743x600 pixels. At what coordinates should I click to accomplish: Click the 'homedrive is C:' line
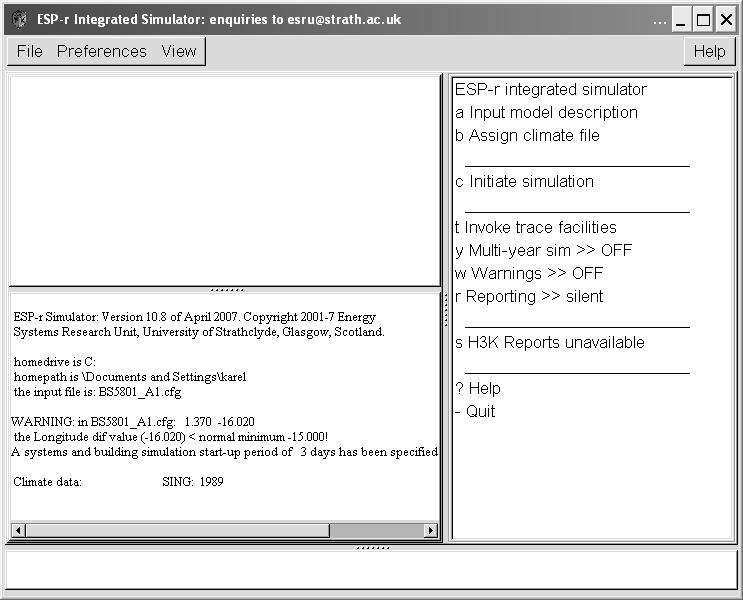click(54, 362)
